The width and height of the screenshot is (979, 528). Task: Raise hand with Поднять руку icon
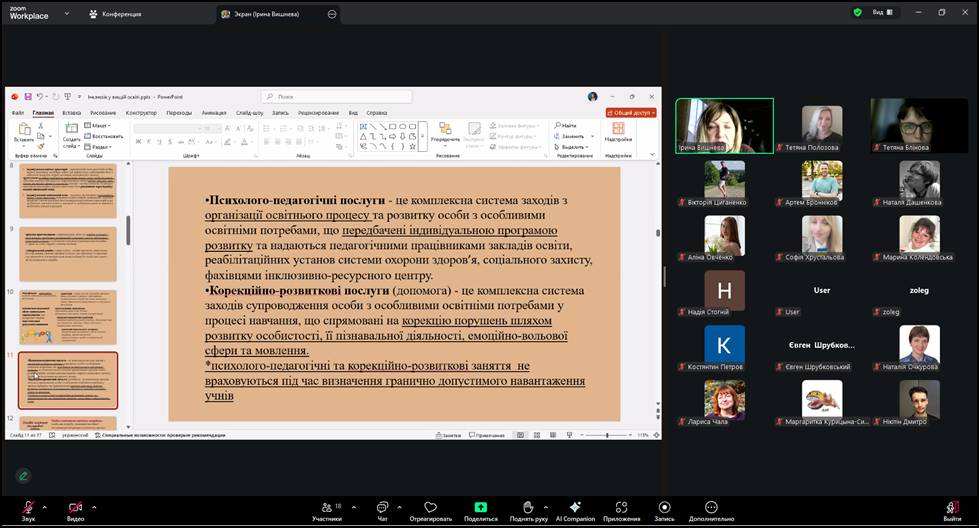pyautogui.click(x=528, y=507)
